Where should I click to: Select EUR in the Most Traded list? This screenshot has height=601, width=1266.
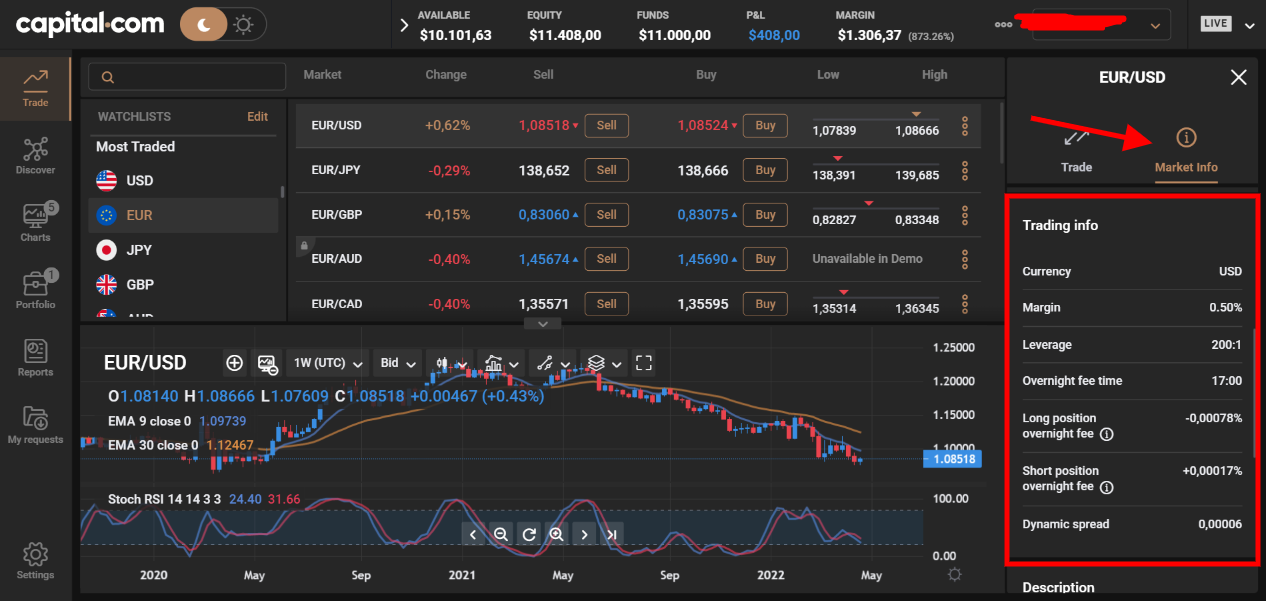[x=139, y=215]
